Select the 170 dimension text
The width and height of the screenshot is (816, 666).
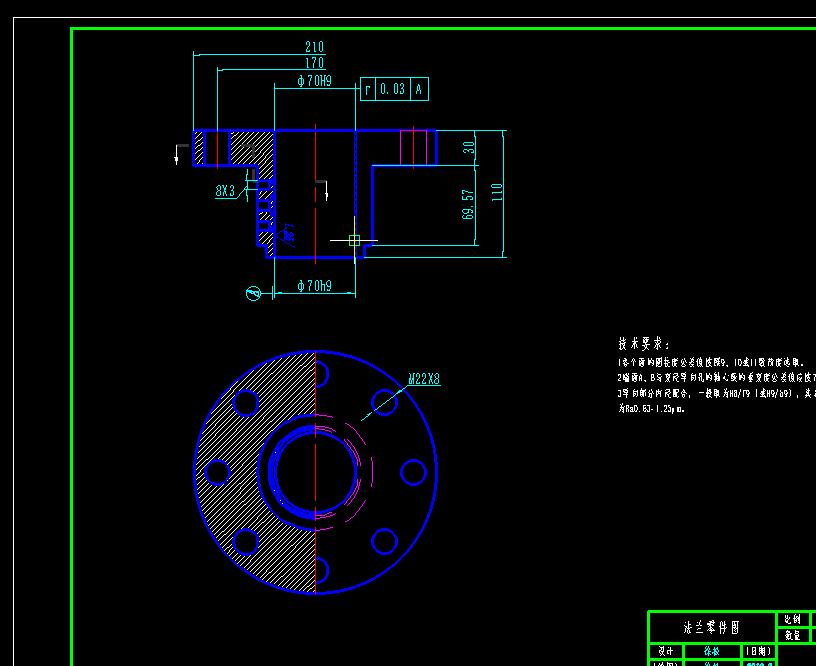(314, 63)
